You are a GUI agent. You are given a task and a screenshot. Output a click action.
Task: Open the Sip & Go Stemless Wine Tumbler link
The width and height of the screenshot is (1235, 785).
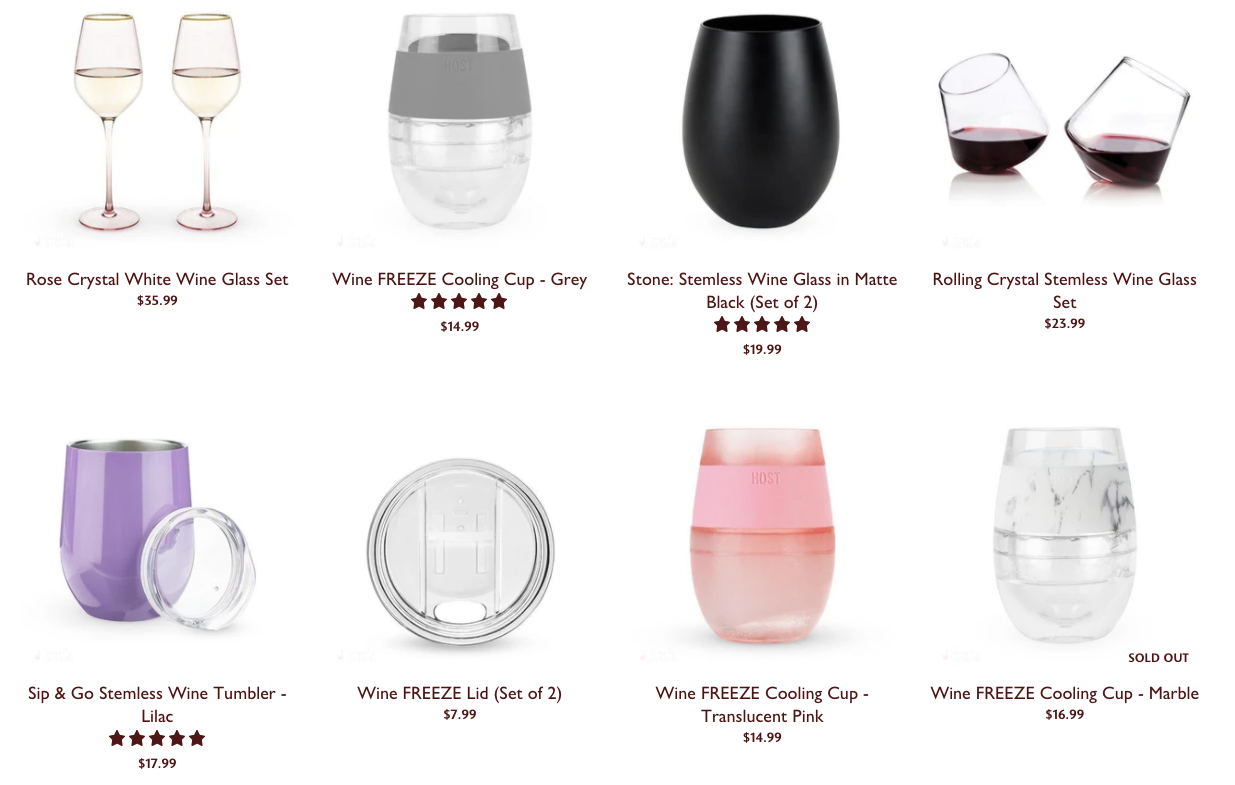click(x=157, y=704)
